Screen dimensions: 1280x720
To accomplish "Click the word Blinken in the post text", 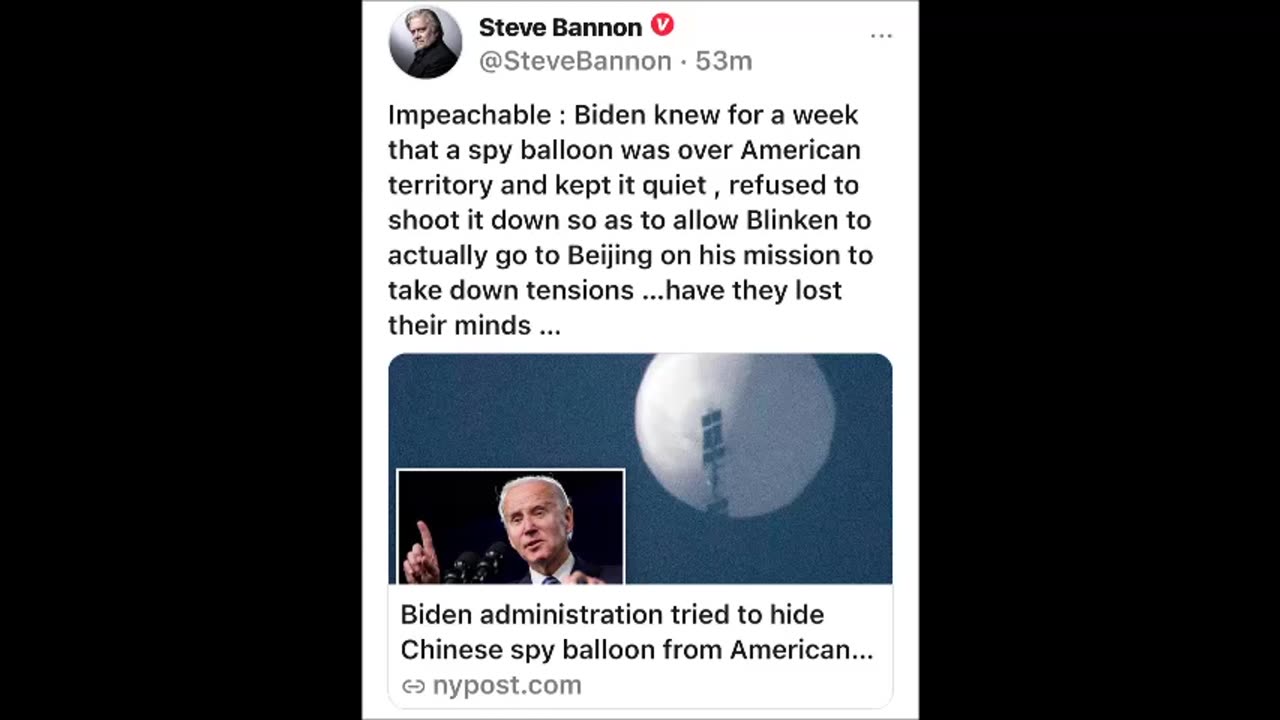I will coord(808,220).
